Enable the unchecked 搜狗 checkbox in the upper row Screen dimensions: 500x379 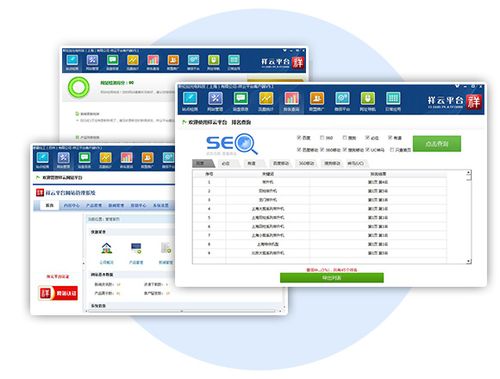(x=345, y=137)
